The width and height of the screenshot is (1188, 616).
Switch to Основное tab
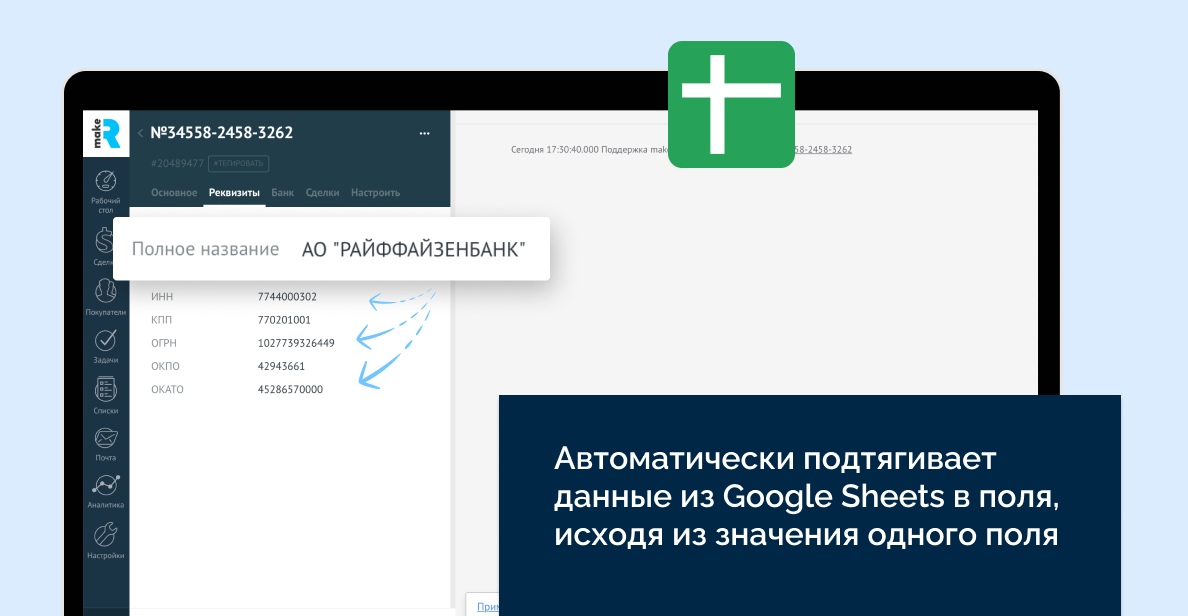174,192
